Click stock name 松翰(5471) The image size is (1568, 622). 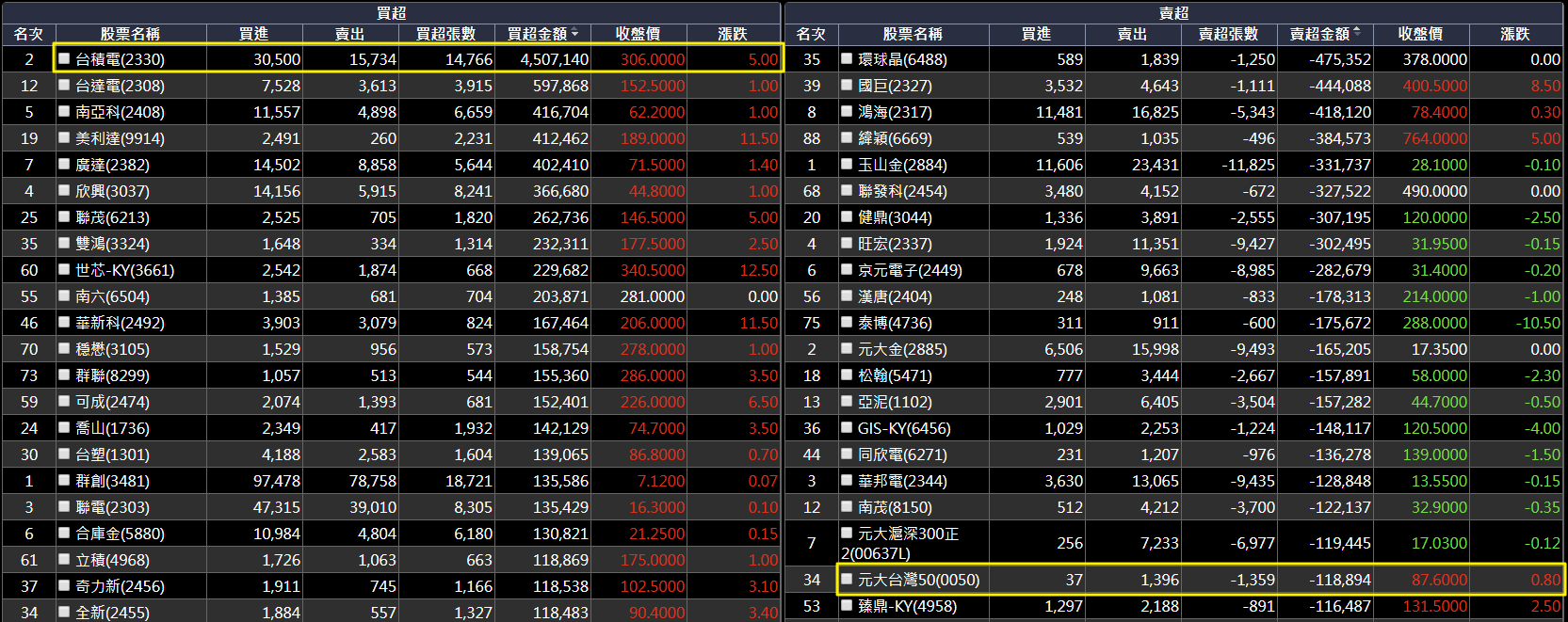(895, 375)
